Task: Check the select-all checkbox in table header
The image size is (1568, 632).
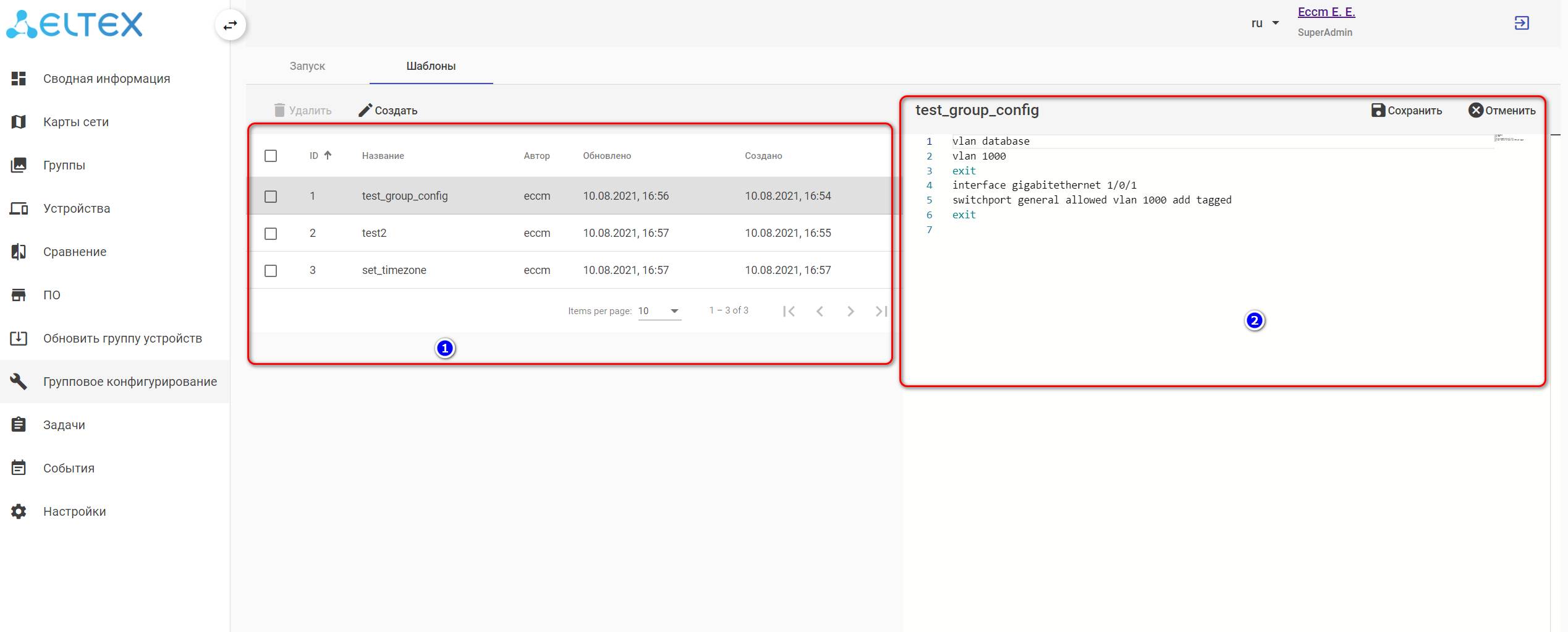Action: click(271, 156)
